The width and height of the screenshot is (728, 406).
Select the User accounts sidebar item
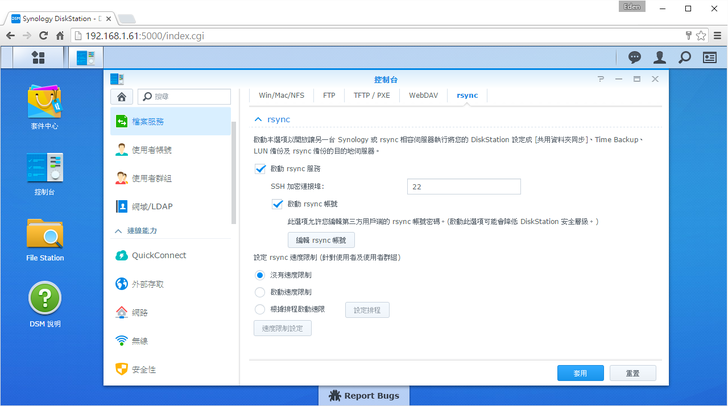tap(170, 150)
